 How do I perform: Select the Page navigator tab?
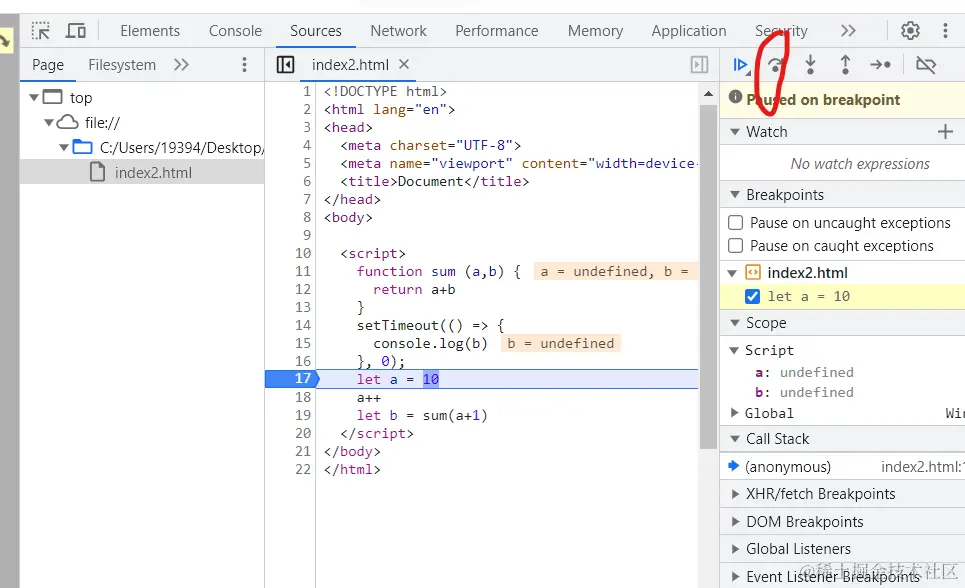click(x=48, y=65)
